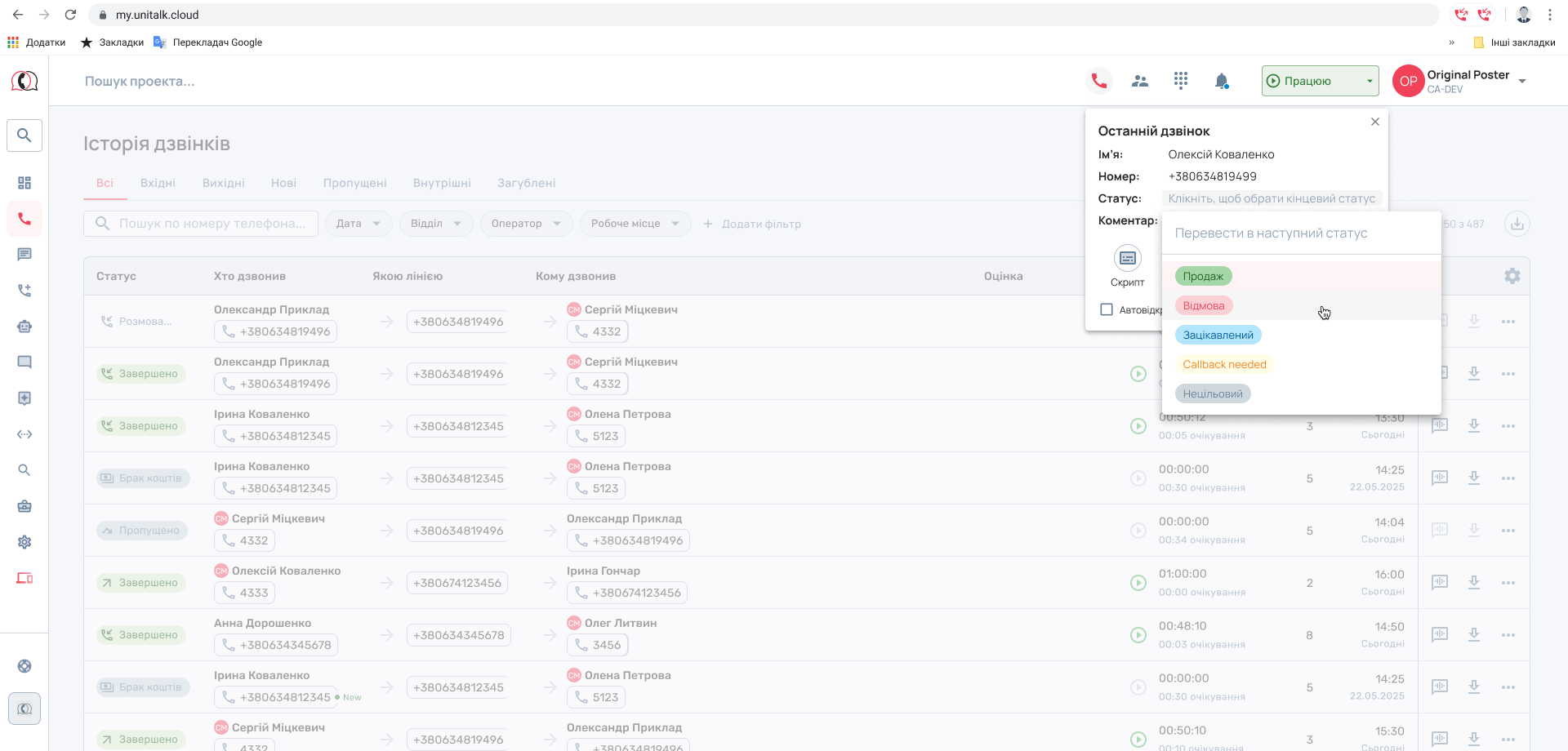Open the notifications bell icon
The width and height of the screenshot is (1568, 751).
[x=1222, y=81]
